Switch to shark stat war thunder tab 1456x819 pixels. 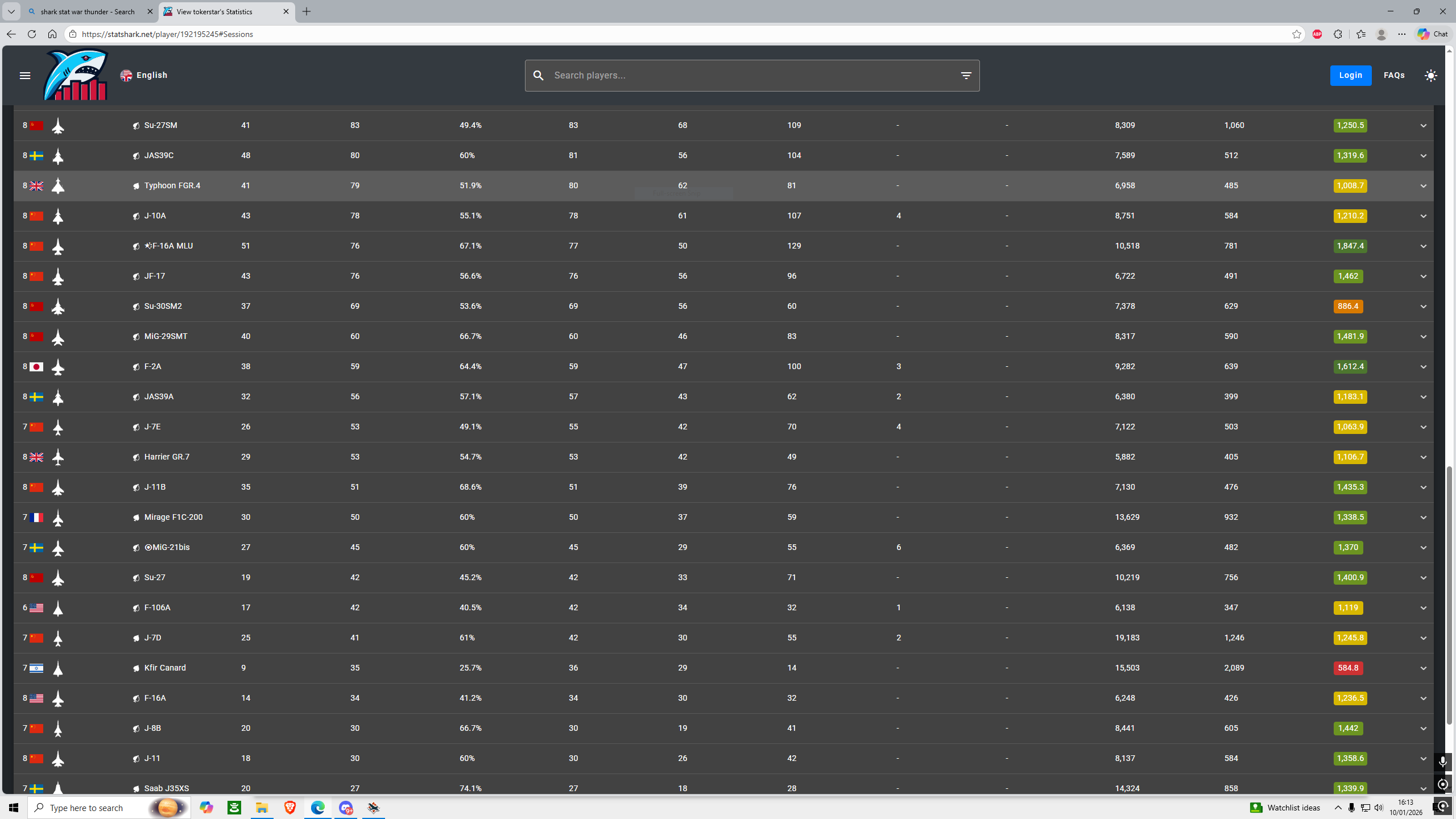88,11
